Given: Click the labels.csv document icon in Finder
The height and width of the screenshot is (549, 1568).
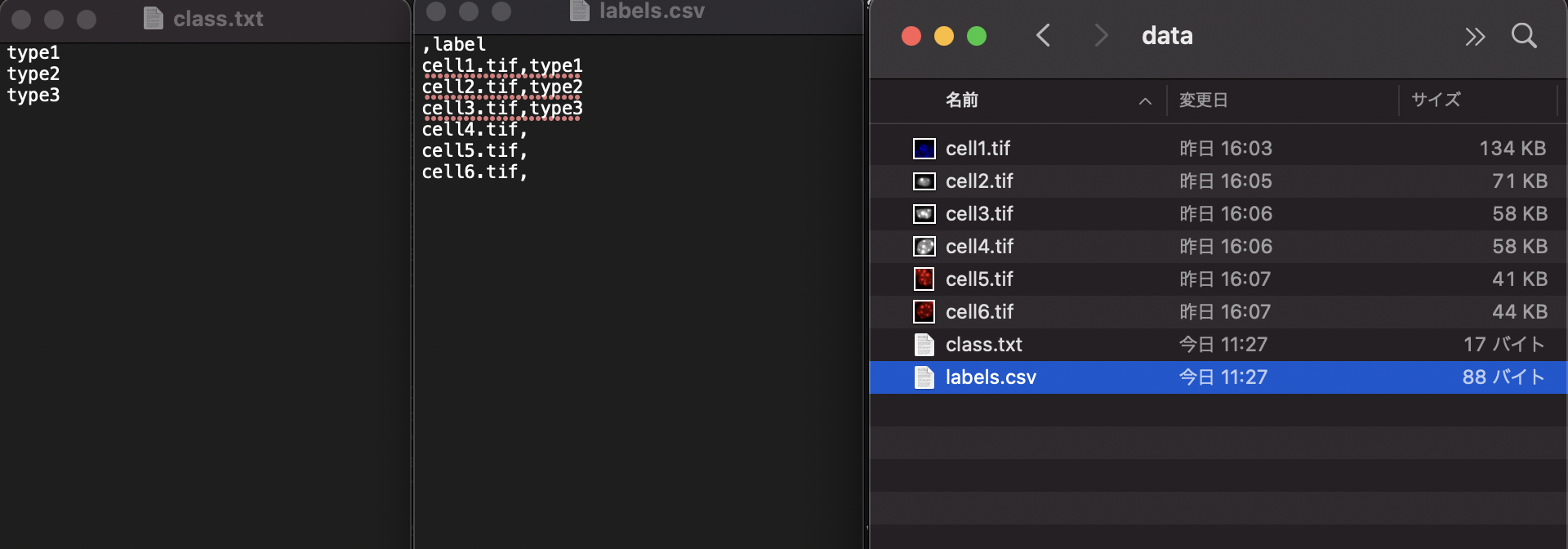Looking at the screenshot, I should tap(924, 377).
